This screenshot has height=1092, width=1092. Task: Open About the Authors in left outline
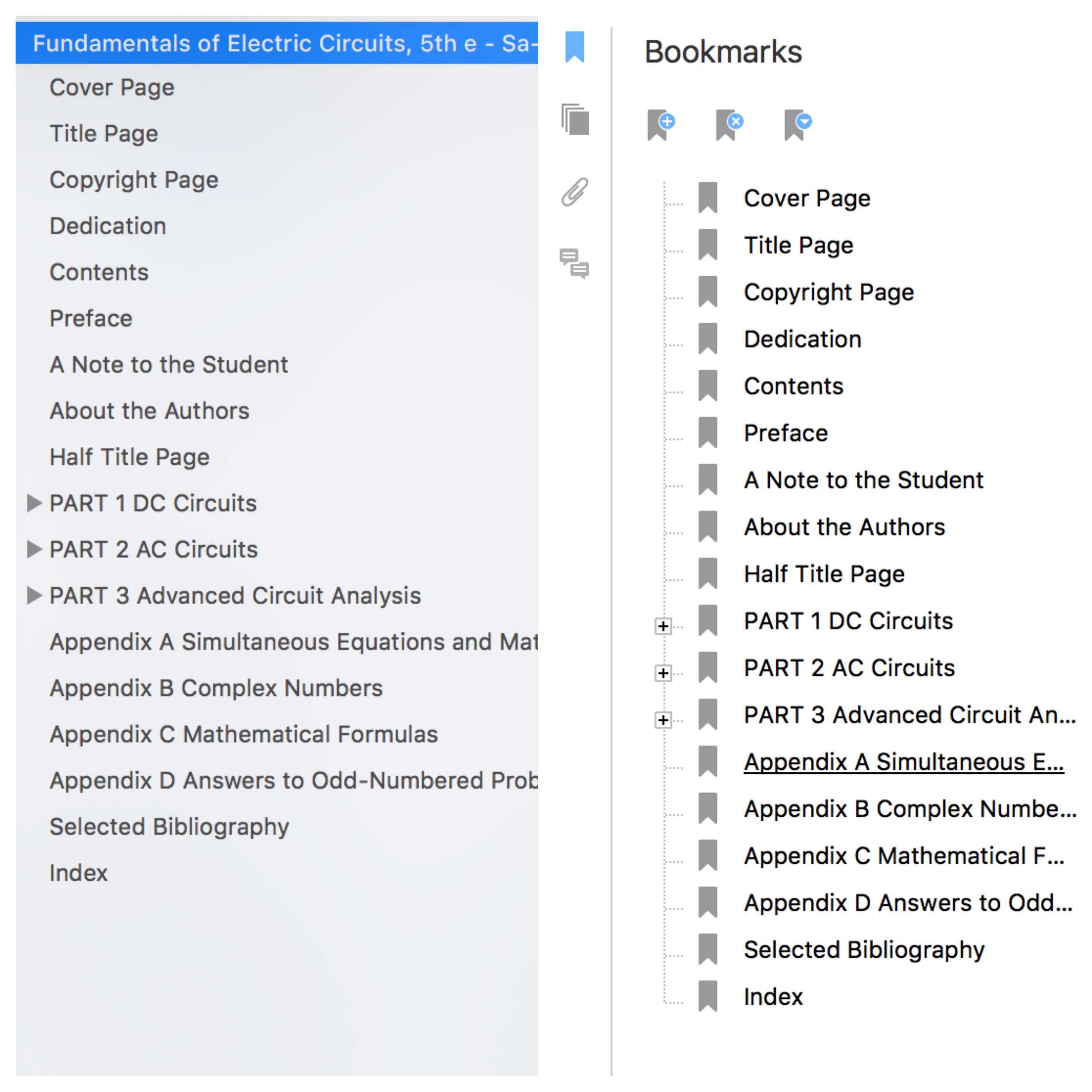pyautogui.click(x=150, y=411)
